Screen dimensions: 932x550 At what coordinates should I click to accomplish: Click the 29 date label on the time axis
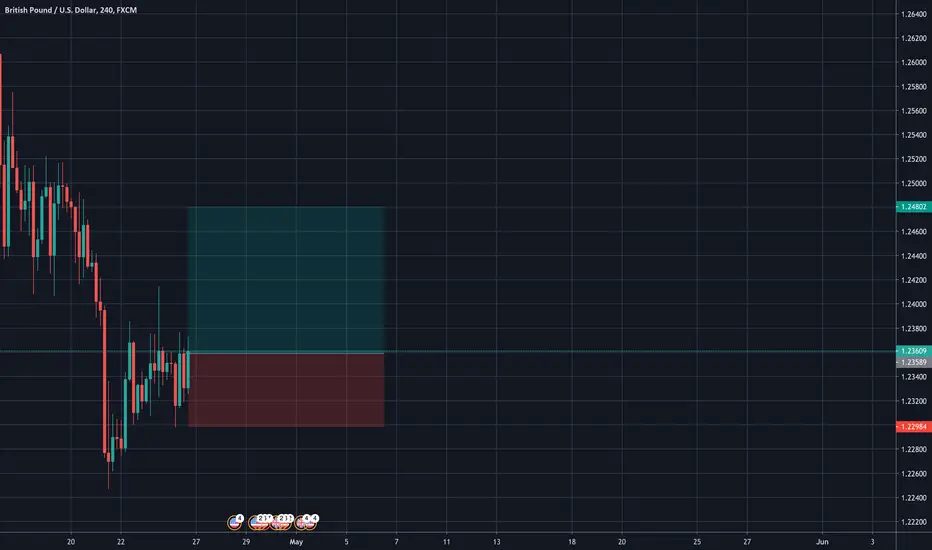tap(246, 542)
